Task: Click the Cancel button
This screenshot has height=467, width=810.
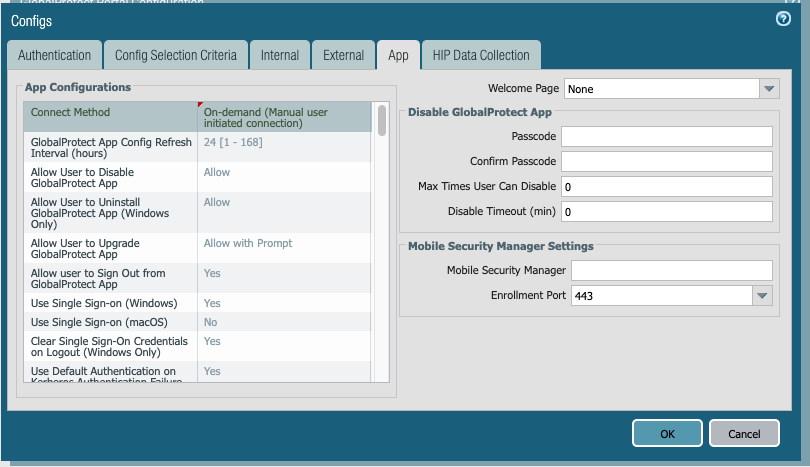Action: pos(743,433)
